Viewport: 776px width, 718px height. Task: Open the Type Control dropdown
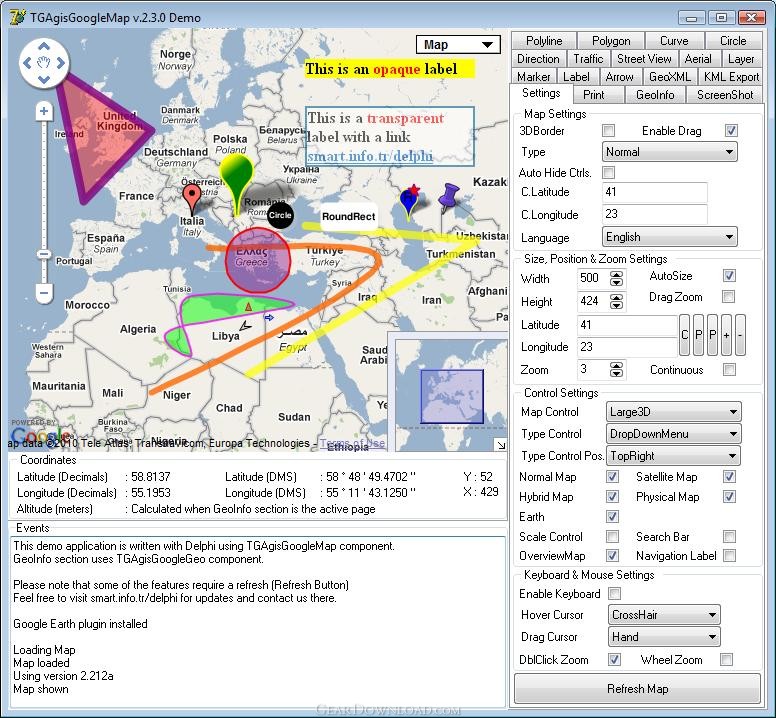click(x=673, y=434)
